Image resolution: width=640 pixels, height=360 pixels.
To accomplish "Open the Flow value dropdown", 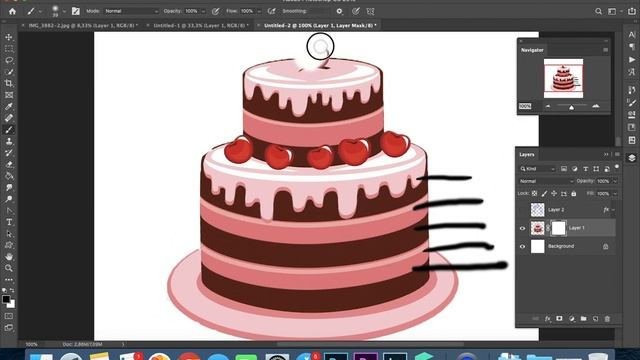I will coord(259,11).
